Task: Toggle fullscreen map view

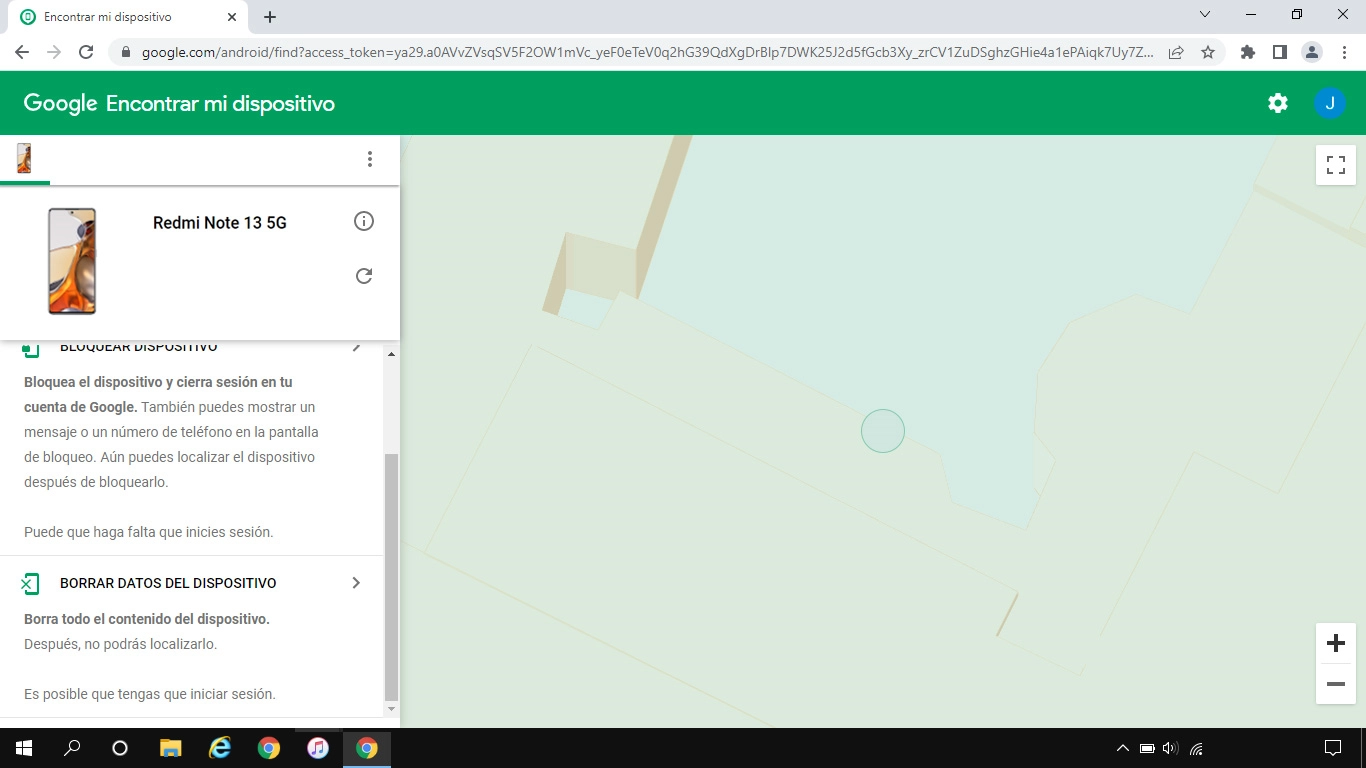Action: (1335, 165)
